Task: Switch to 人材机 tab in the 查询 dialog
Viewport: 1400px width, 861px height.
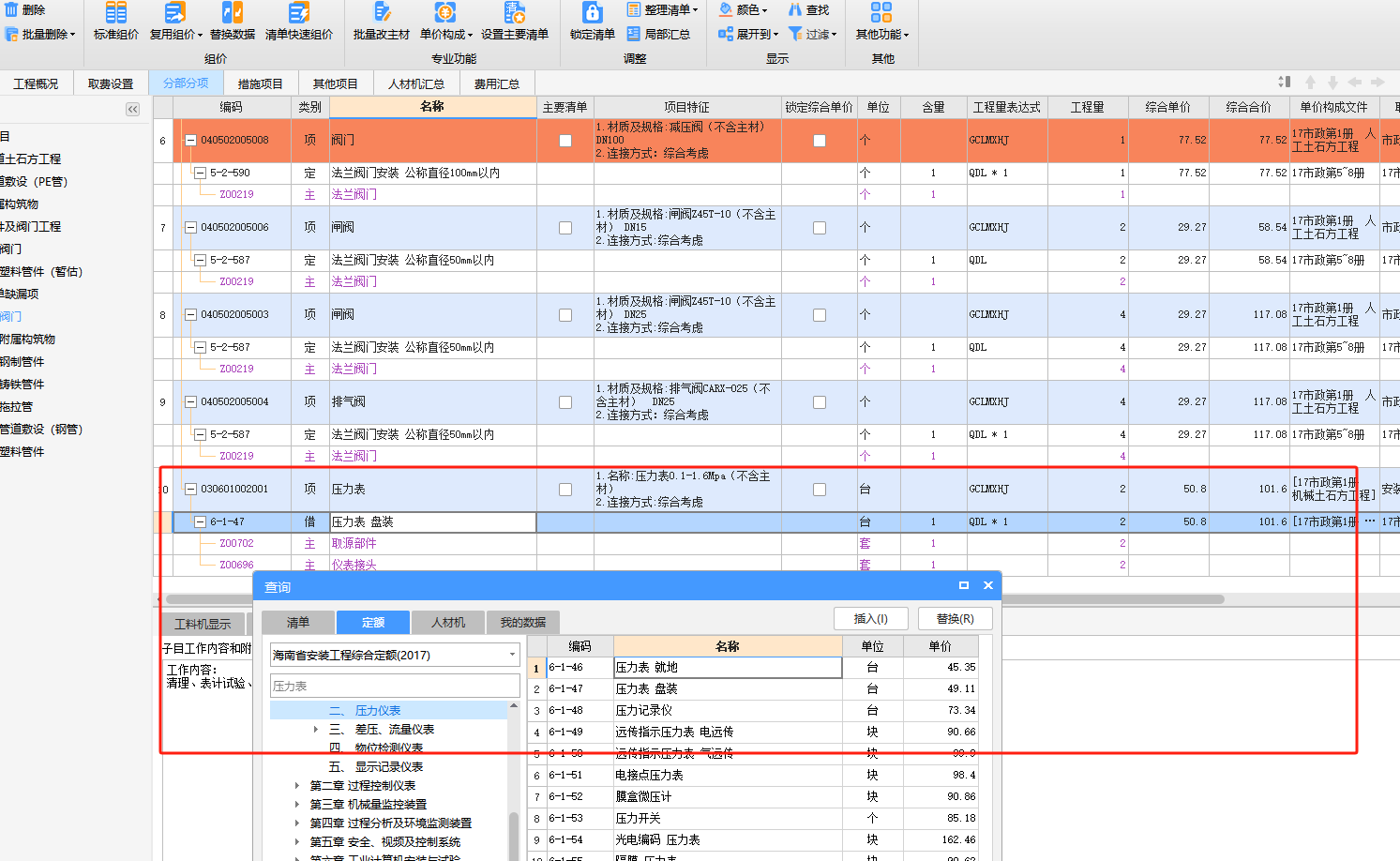Action: [447, 622]
